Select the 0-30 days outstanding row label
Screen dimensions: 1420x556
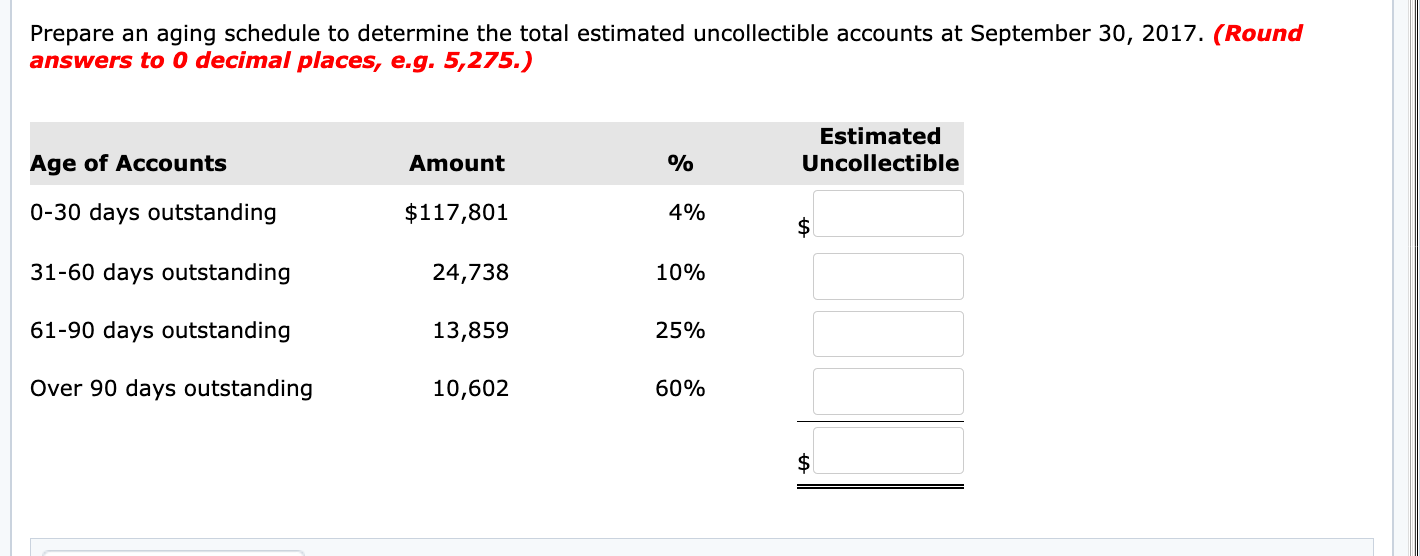tap(153, 212)
